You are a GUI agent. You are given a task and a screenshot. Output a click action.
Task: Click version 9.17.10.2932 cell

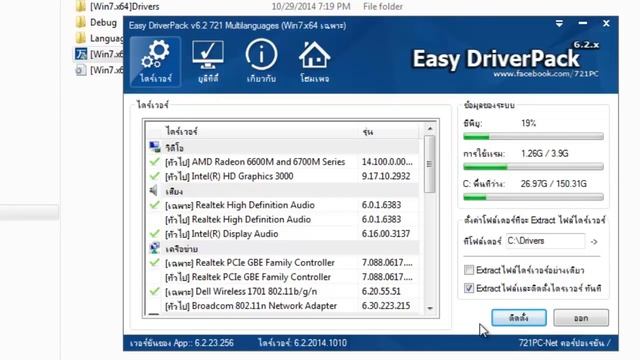[x=386, y=176]
